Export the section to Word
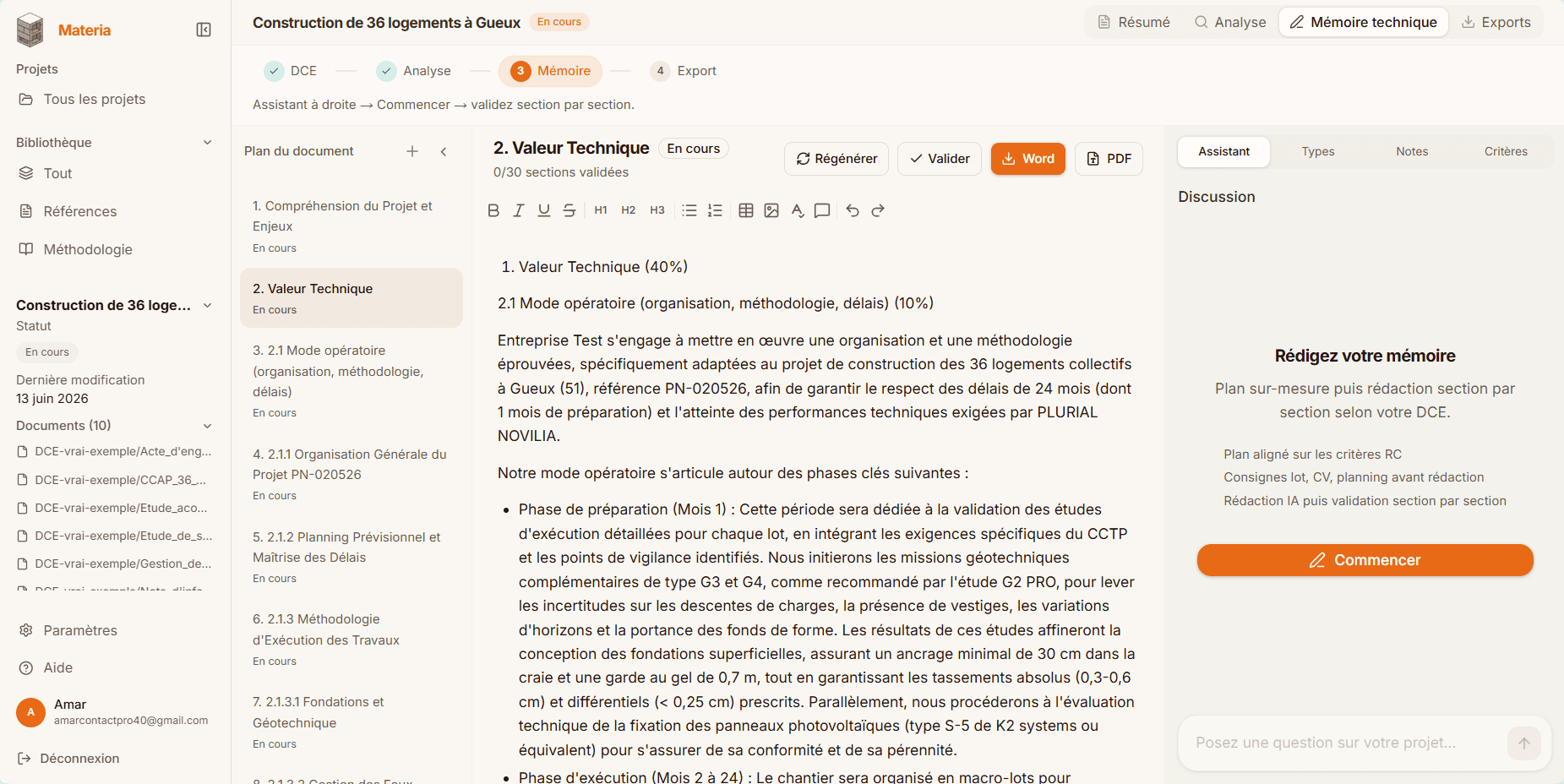1564x784 pixels. coord(1028,159)
